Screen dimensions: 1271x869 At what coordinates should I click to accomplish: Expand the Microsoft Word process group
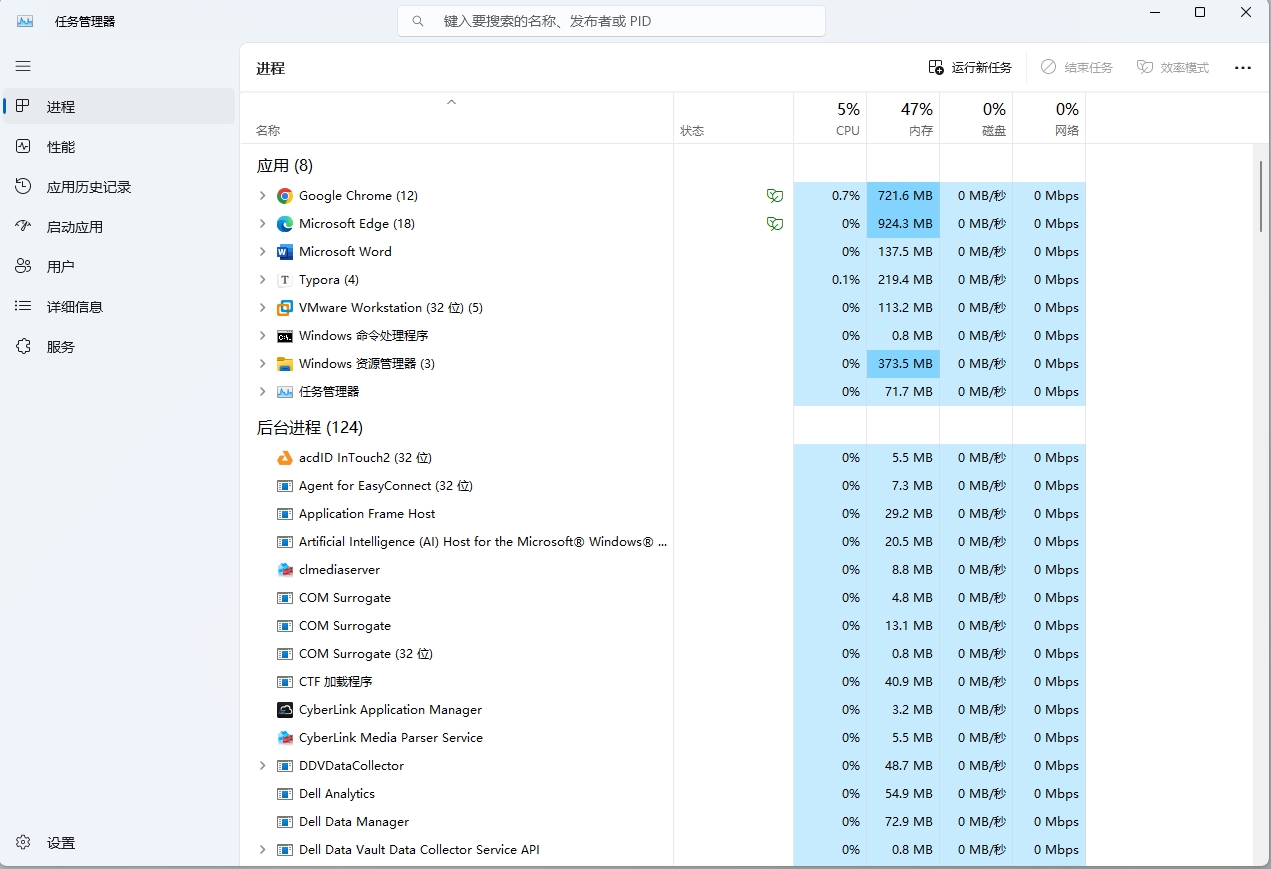tap(263, 252)
